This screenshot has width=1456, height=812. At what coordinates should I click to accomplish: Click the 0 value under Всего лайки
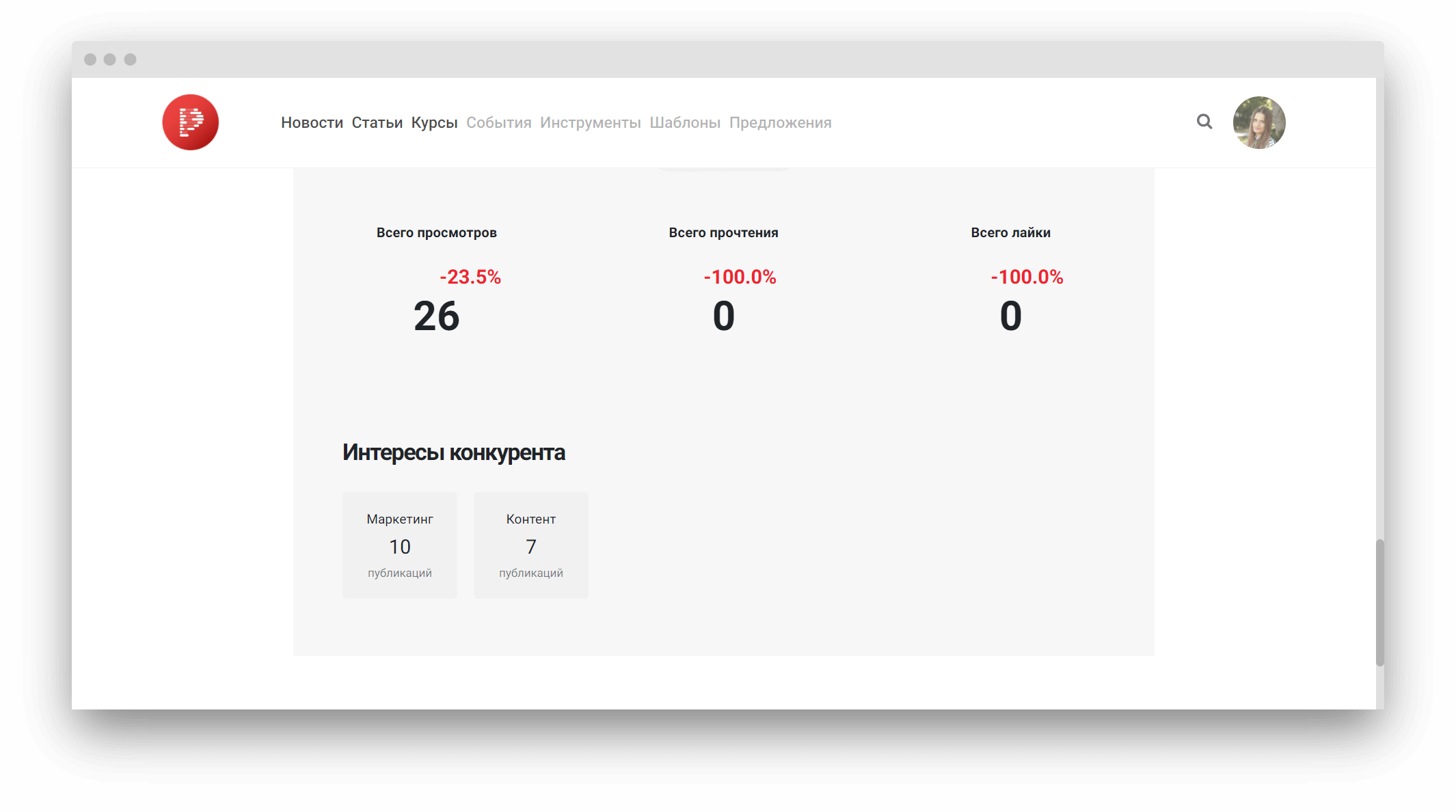(x=1011, y=316)
